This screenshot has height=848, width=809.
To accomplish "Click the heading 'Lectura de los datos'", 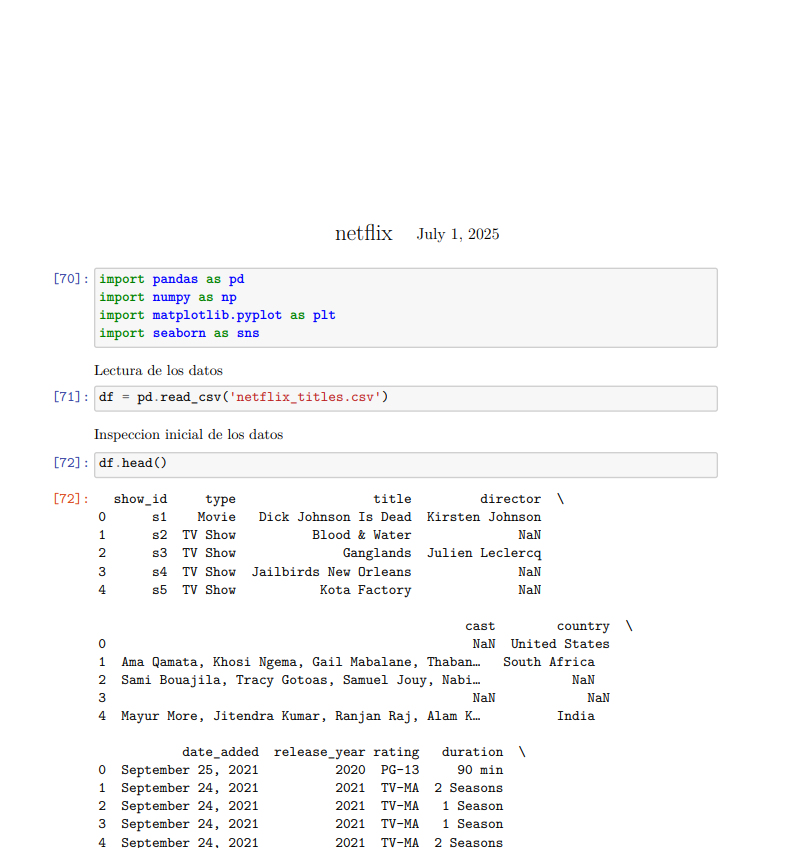I will click(x=158, y=370).
